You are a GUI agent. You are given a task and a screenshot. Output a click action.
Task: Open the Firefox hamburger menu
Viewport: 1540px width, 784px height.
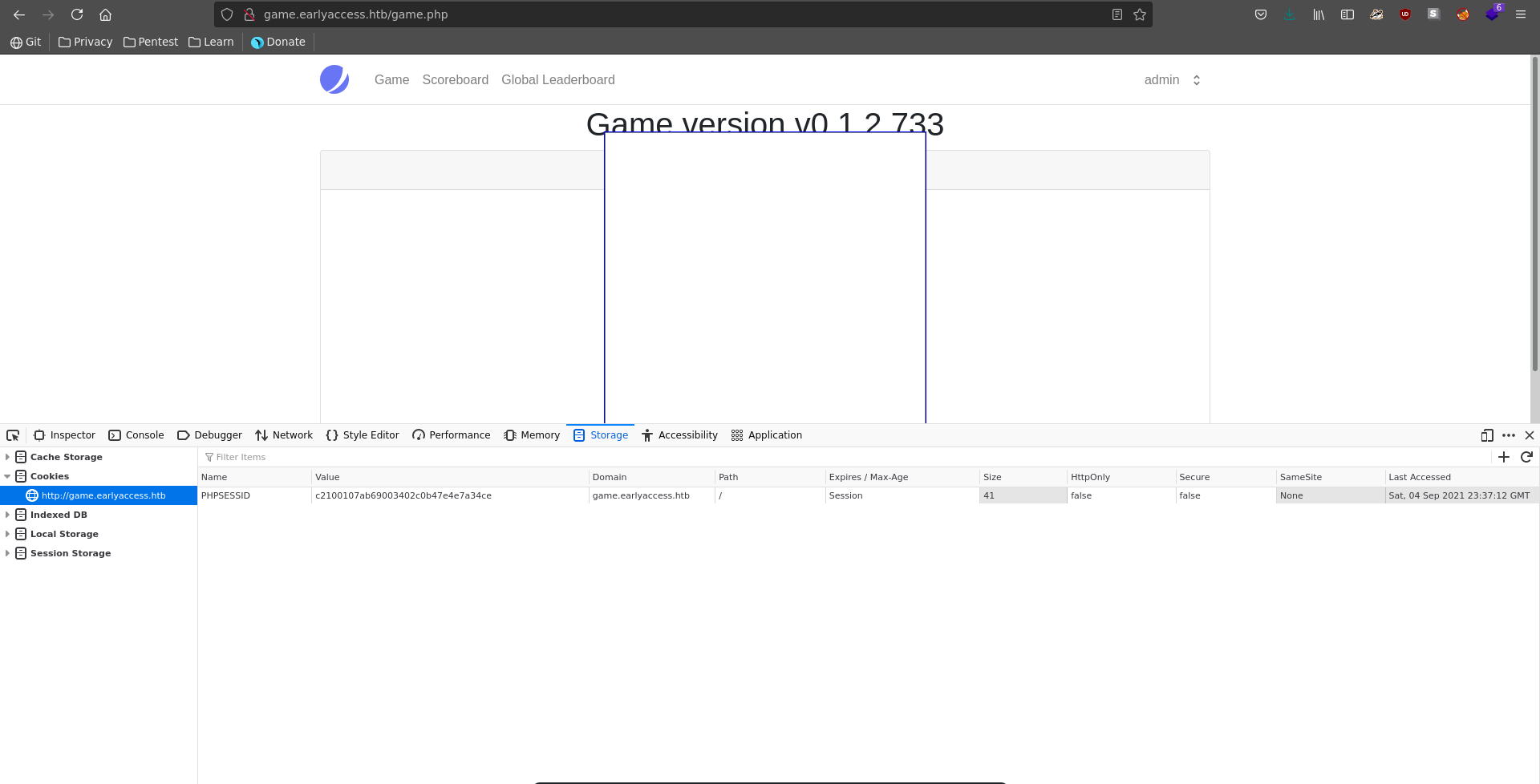tap(1521, 14)
